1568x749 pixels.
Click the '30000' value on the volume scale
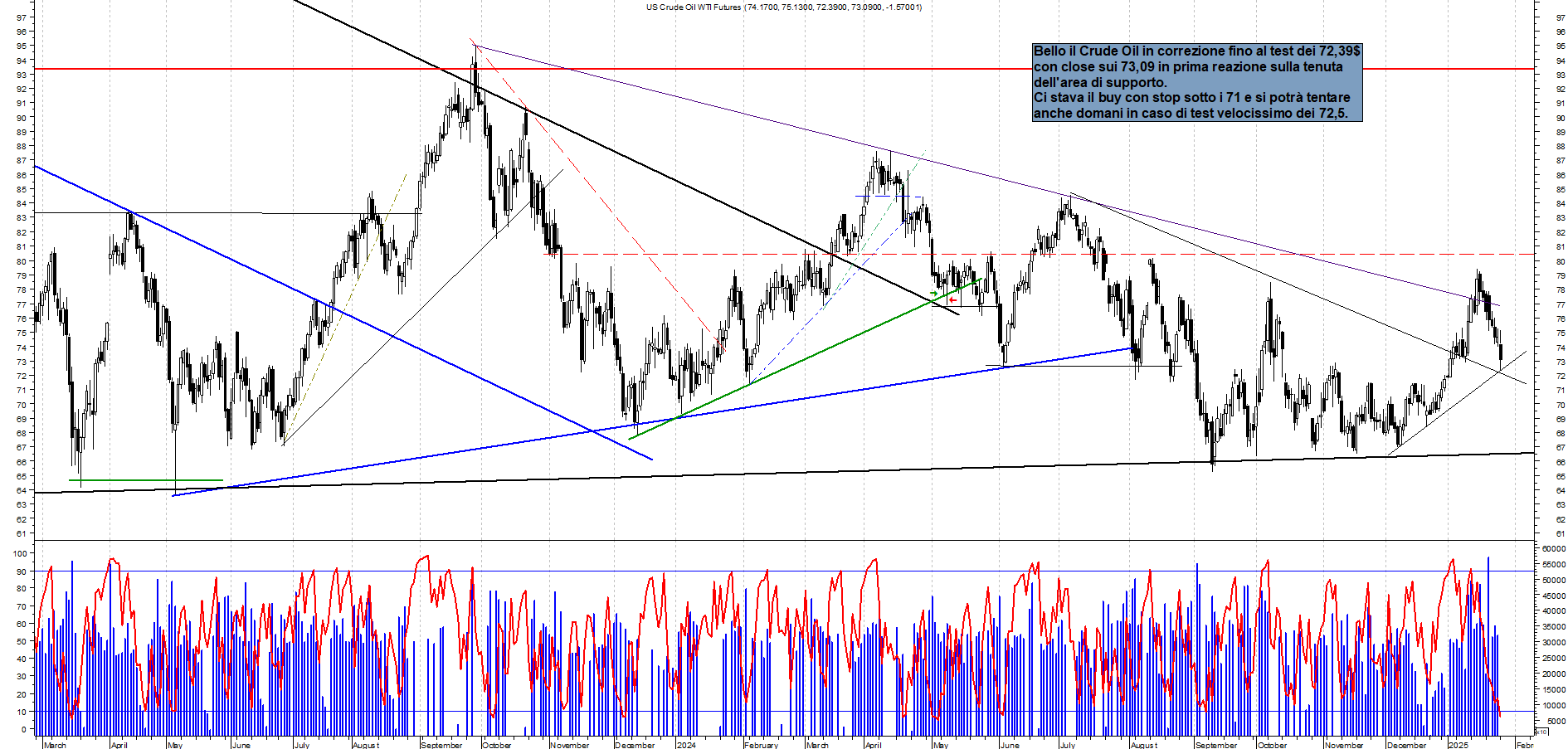(1554, 643)
